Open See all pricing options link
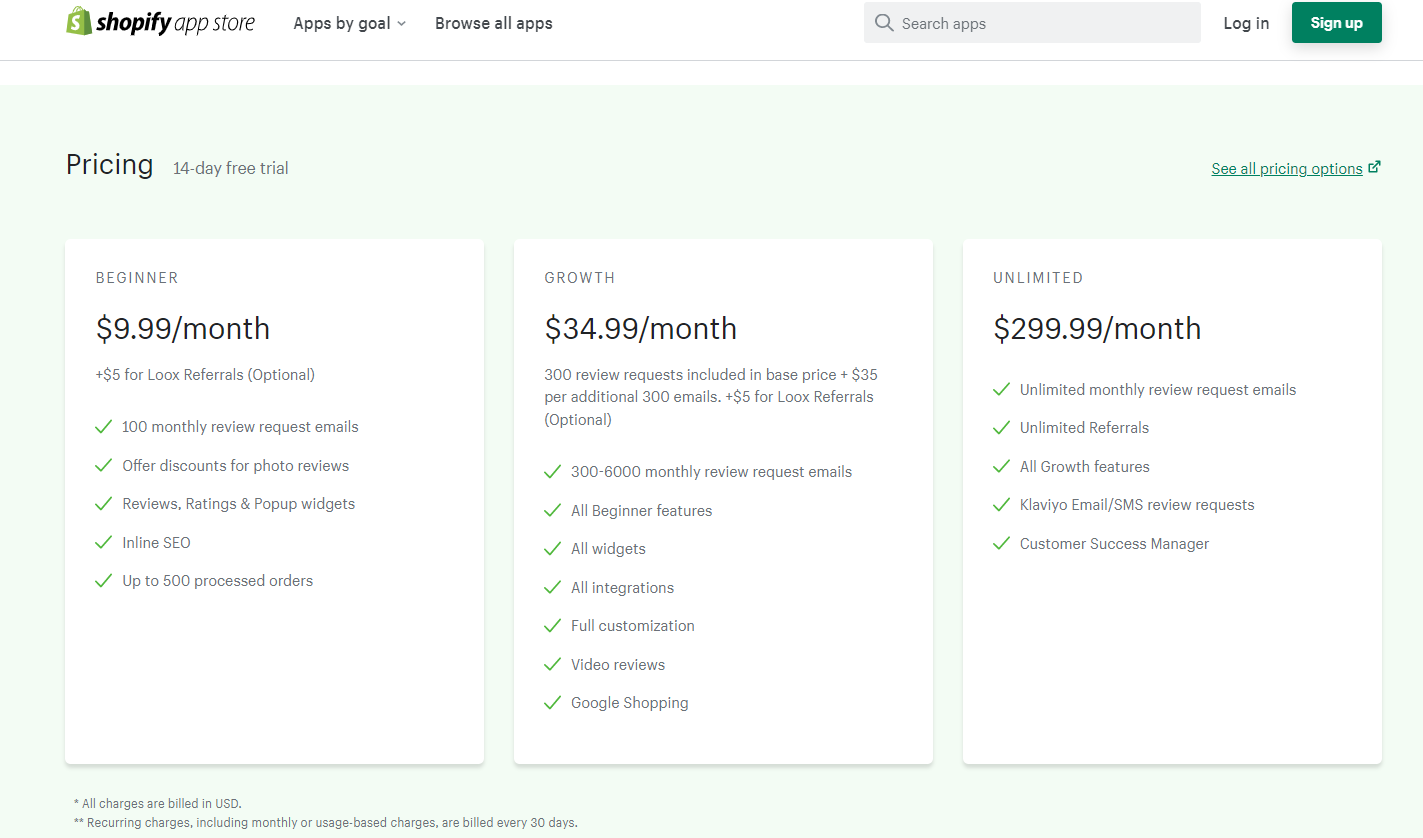This screenshot has width=1423, height=838. [1286, 169]
